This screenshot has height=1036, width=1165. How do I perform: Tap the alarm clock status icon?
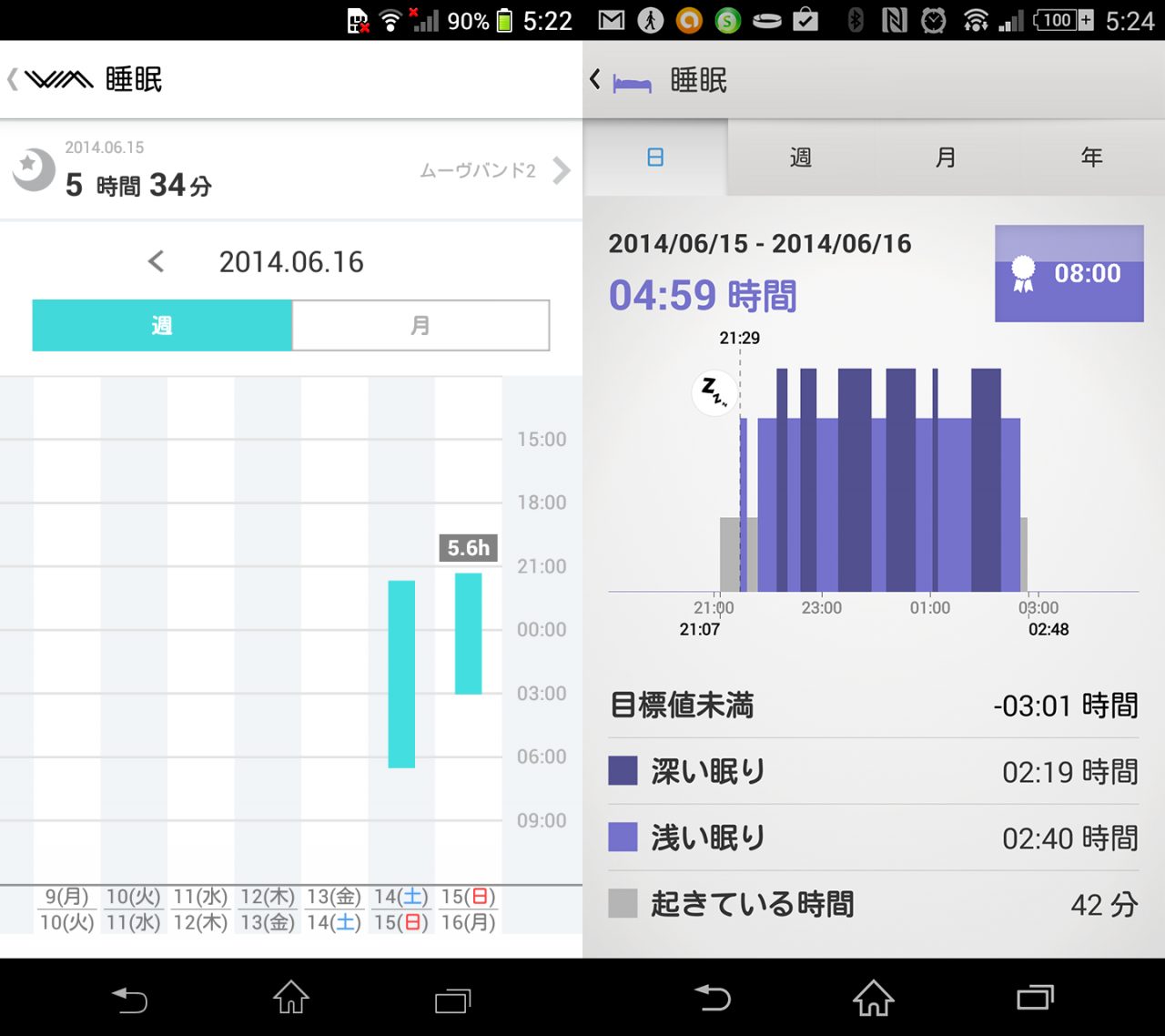(934, 20)
